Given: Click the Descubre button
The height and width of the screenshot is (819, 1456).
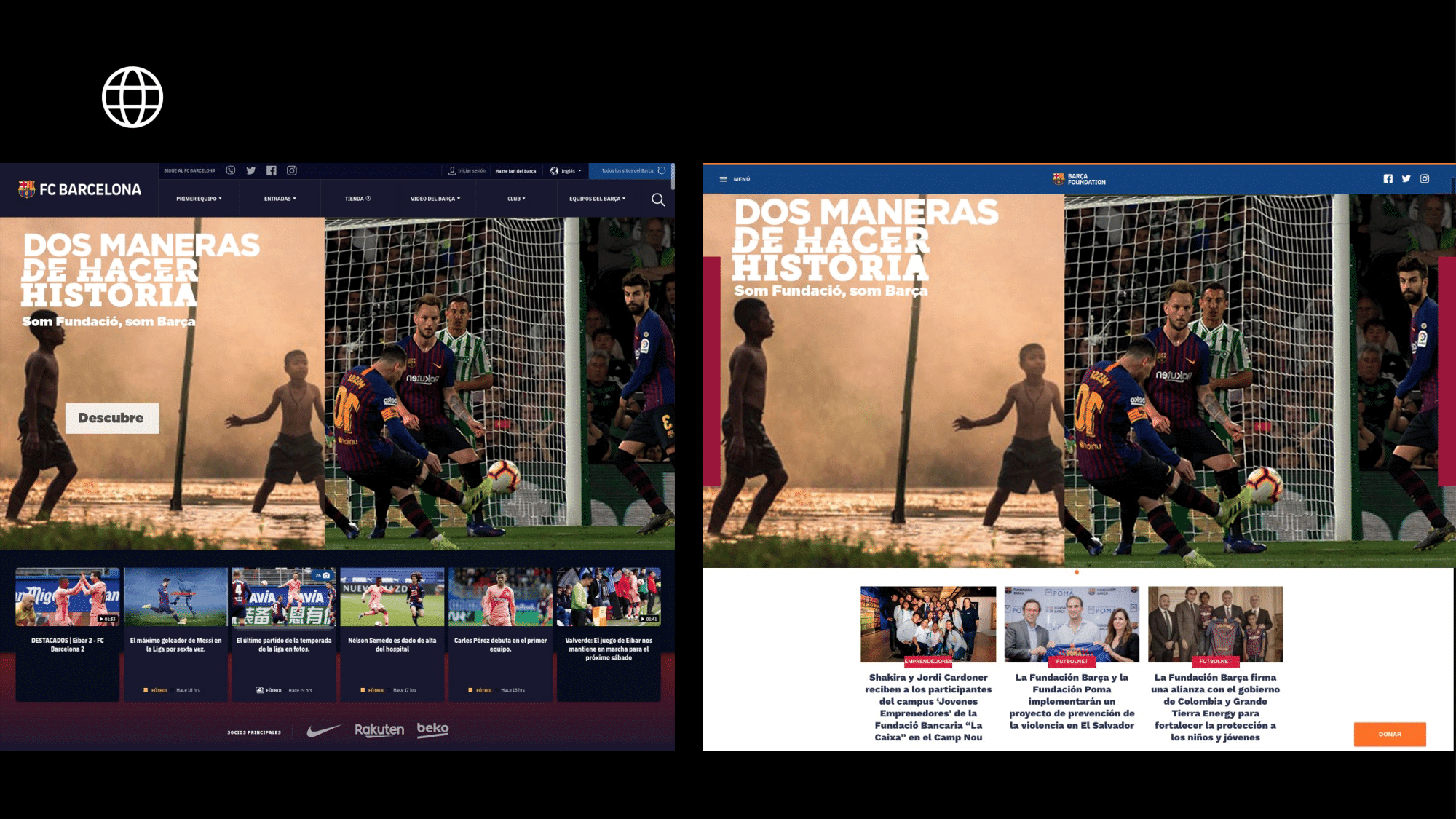Looking at the screenshot, I should tap(112, 418).
